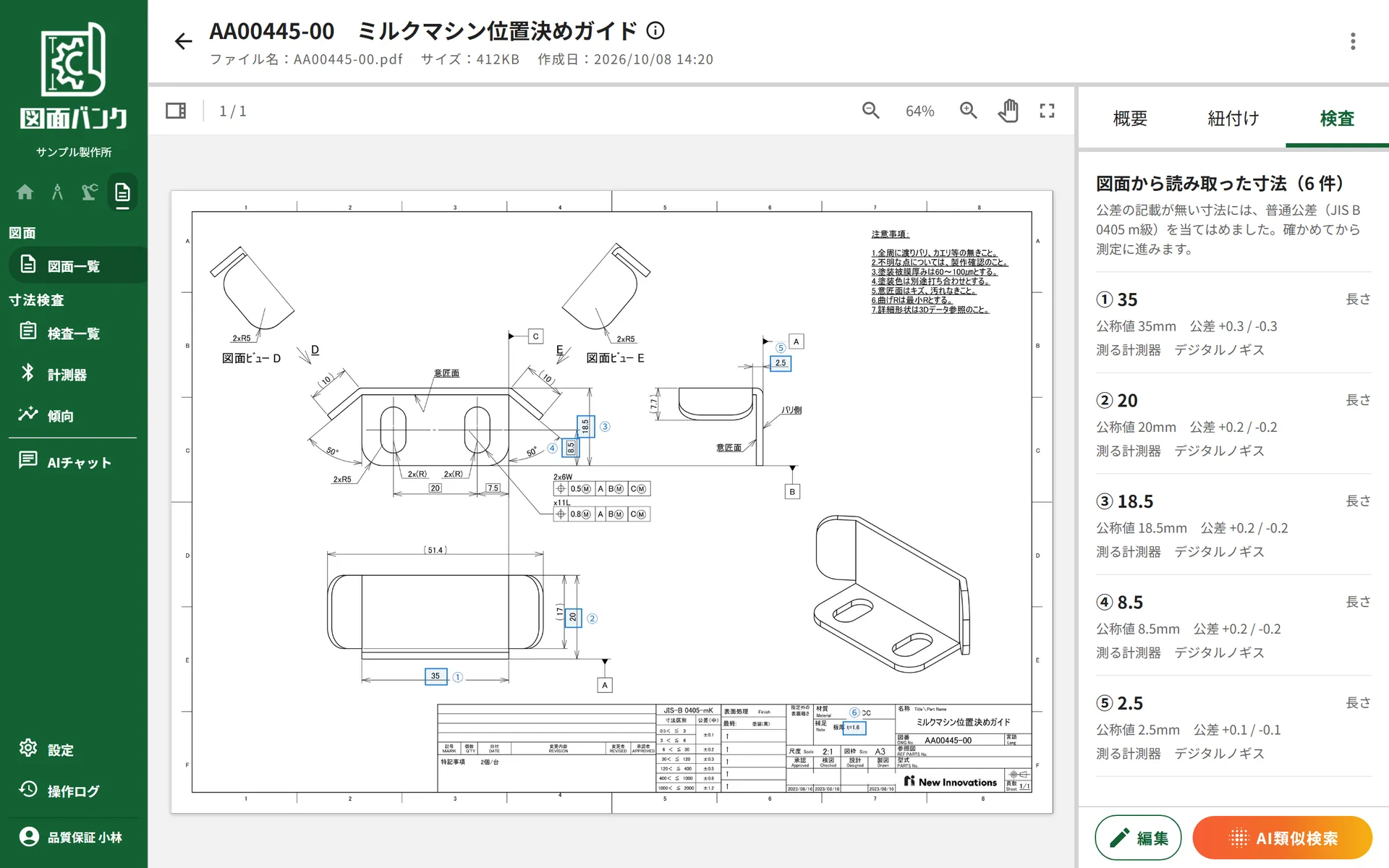The height and width of the screenshot is (868, 1389).
Task: Open 傾向 trends menu item
Action: click(74, 415)
